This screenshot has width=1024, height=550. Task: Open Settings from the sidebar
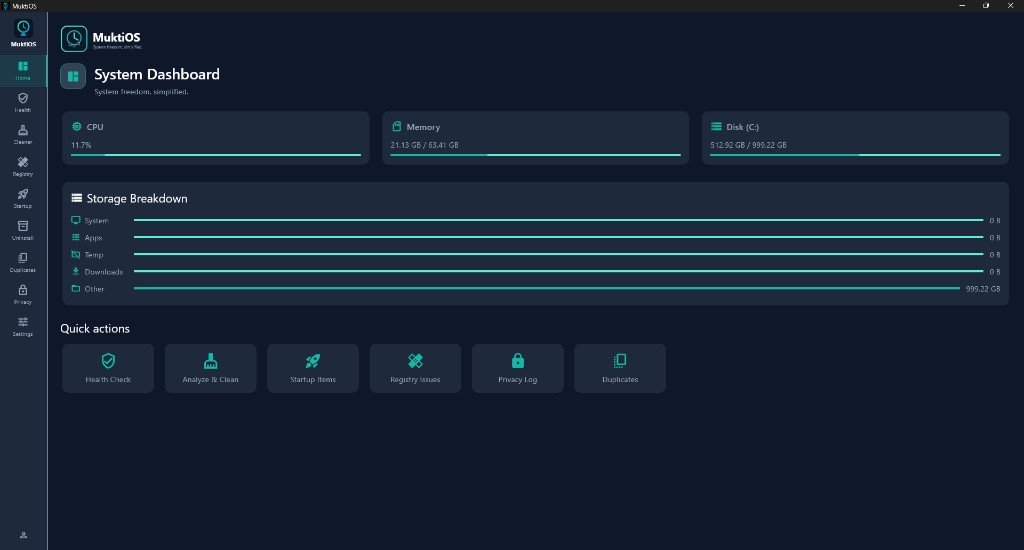click(x=23, y=327)
